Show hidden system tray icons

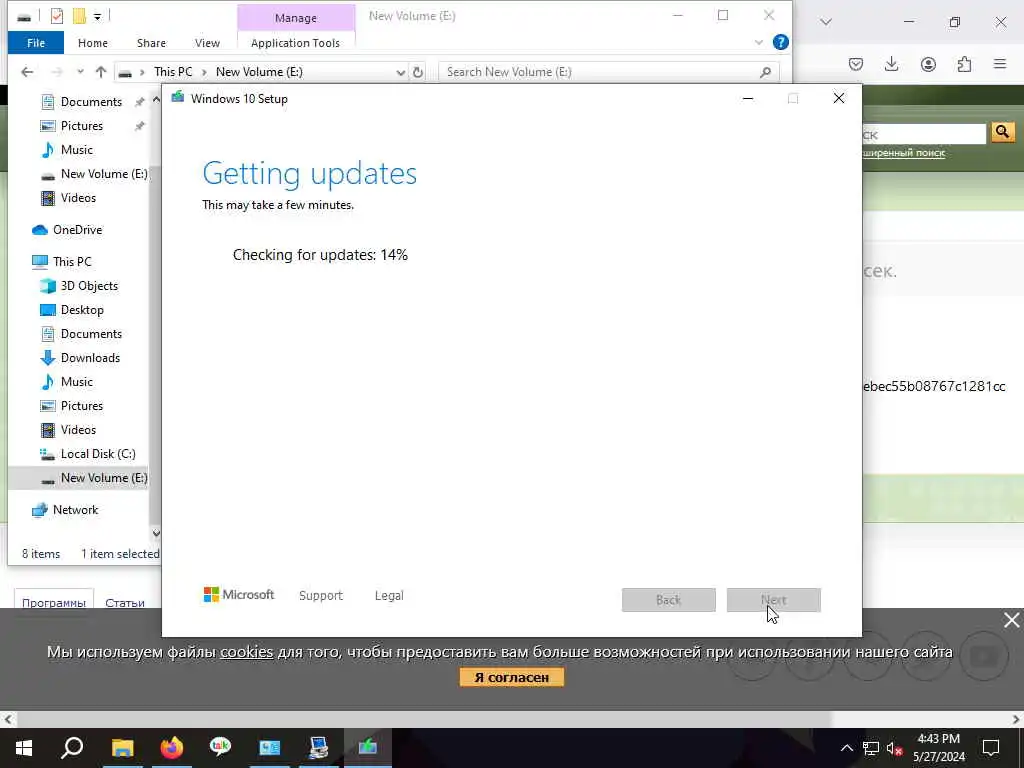[846, 748]
